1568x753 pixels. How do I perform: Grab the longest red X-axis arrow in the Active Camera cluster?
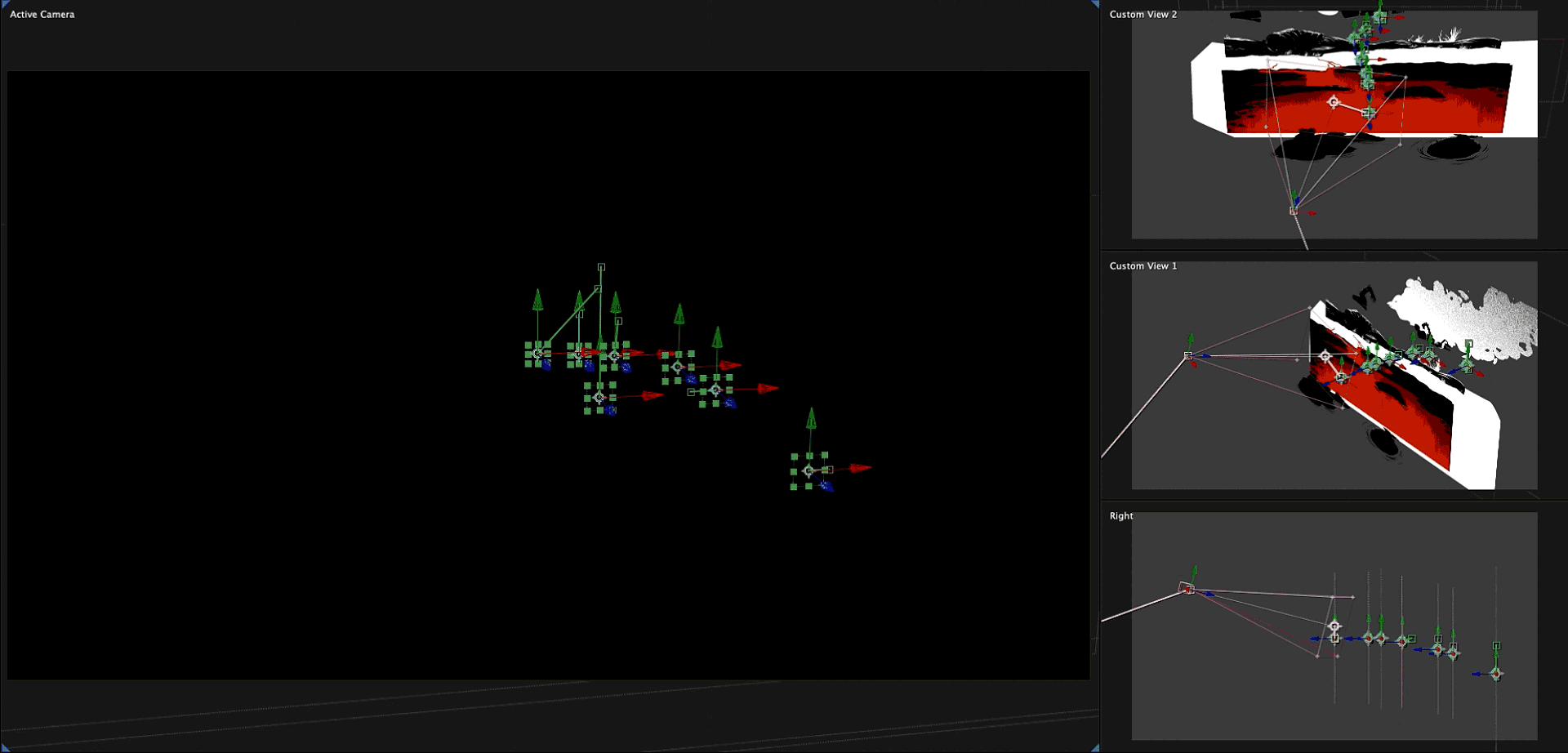click(x=768, y=389)
